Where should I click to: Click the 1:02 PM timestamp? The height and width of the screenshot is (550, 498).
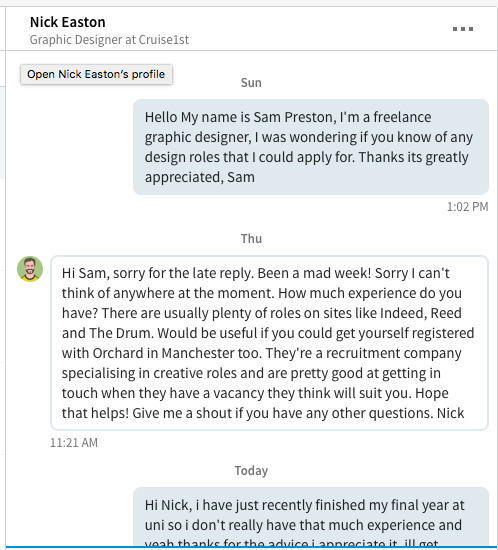point(467,207)
